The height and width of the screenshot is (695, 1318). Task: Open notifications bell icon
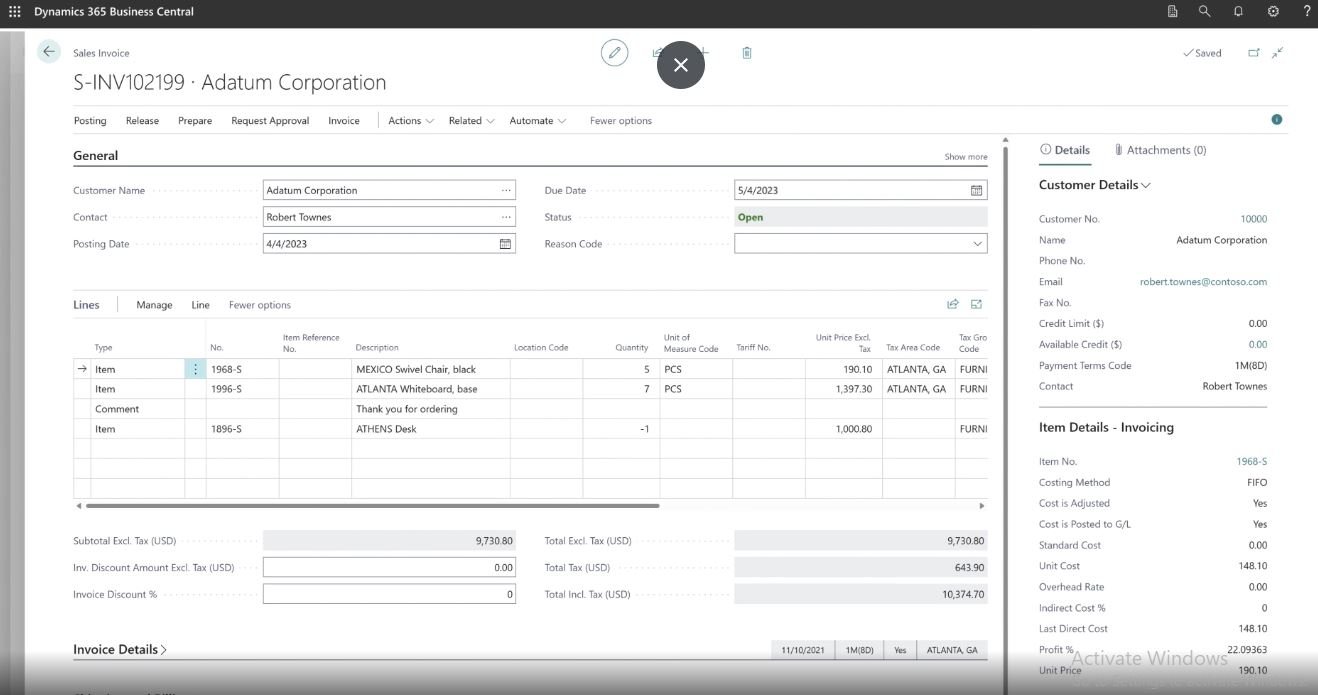coord(1238,12)
